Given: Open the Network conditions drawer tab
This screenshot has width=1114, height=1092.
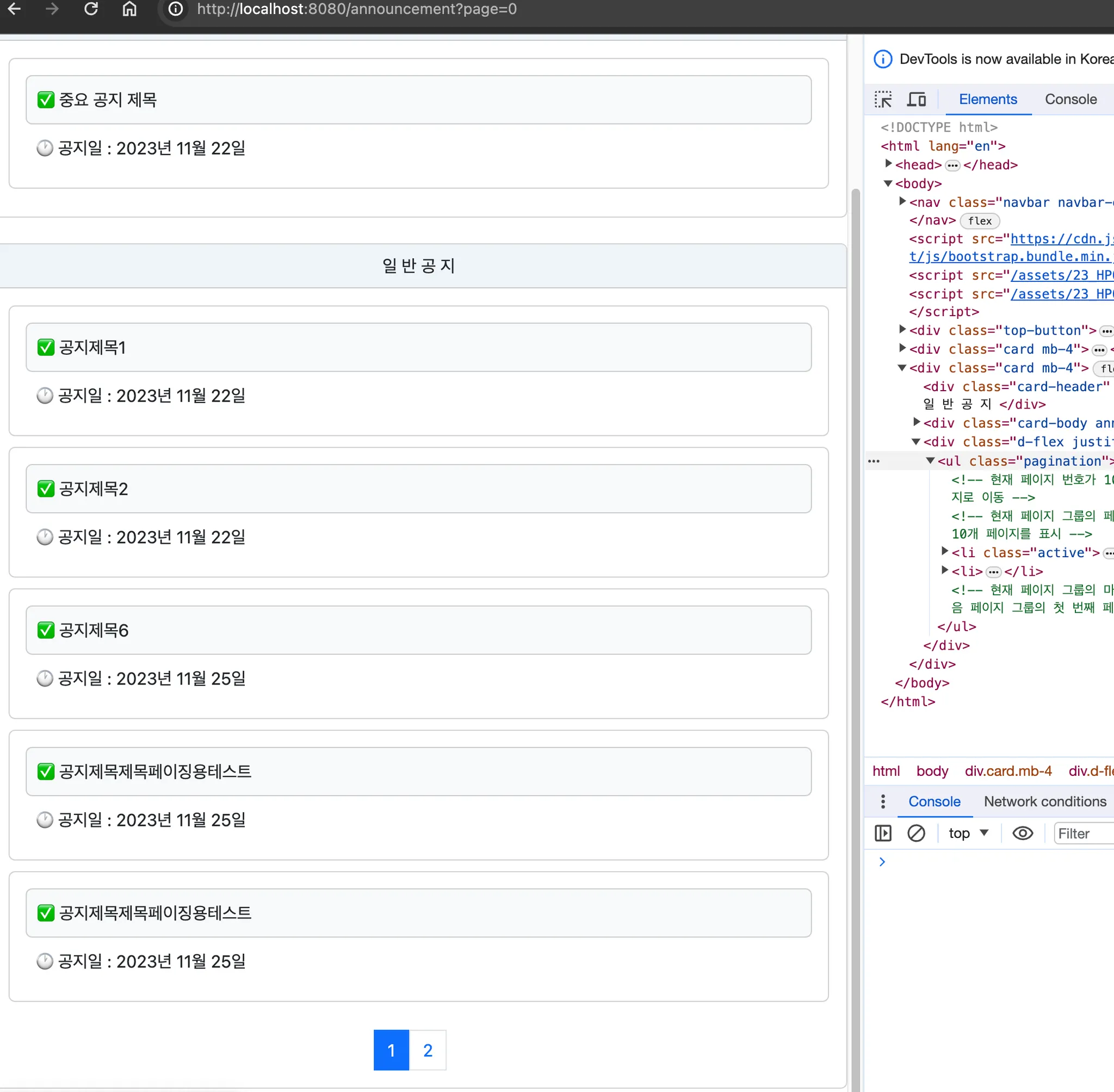Looking at the screenshot, I should tap(1044, 801).
